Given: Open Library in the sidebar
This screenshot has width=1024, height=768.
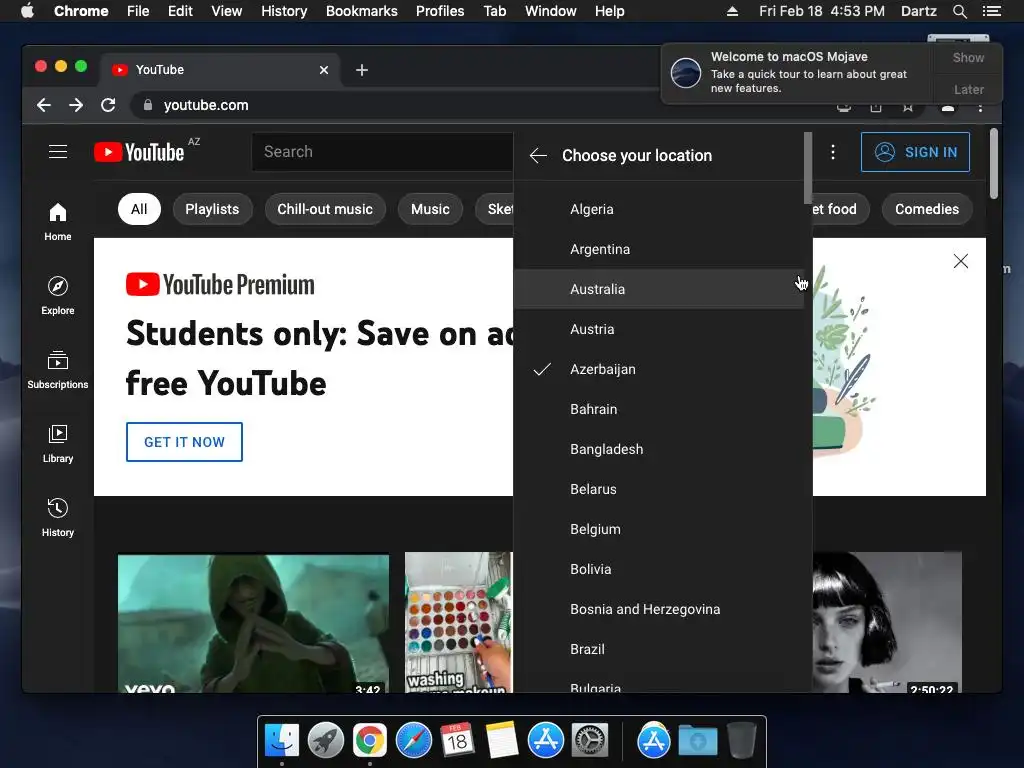Looking at the screenshot, I should click(57, 444).
